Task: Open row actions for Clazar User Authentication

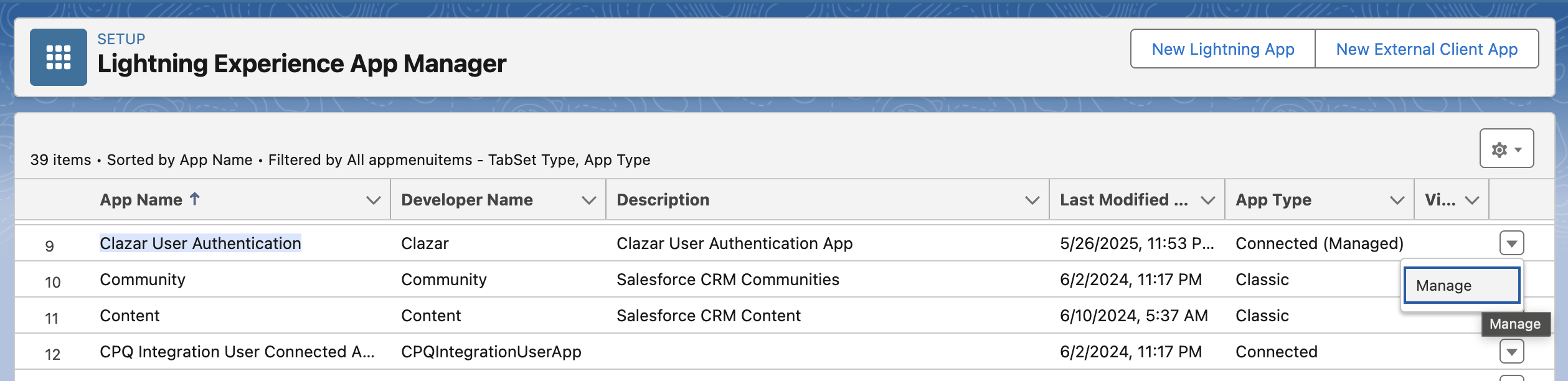Action: 1511,243
